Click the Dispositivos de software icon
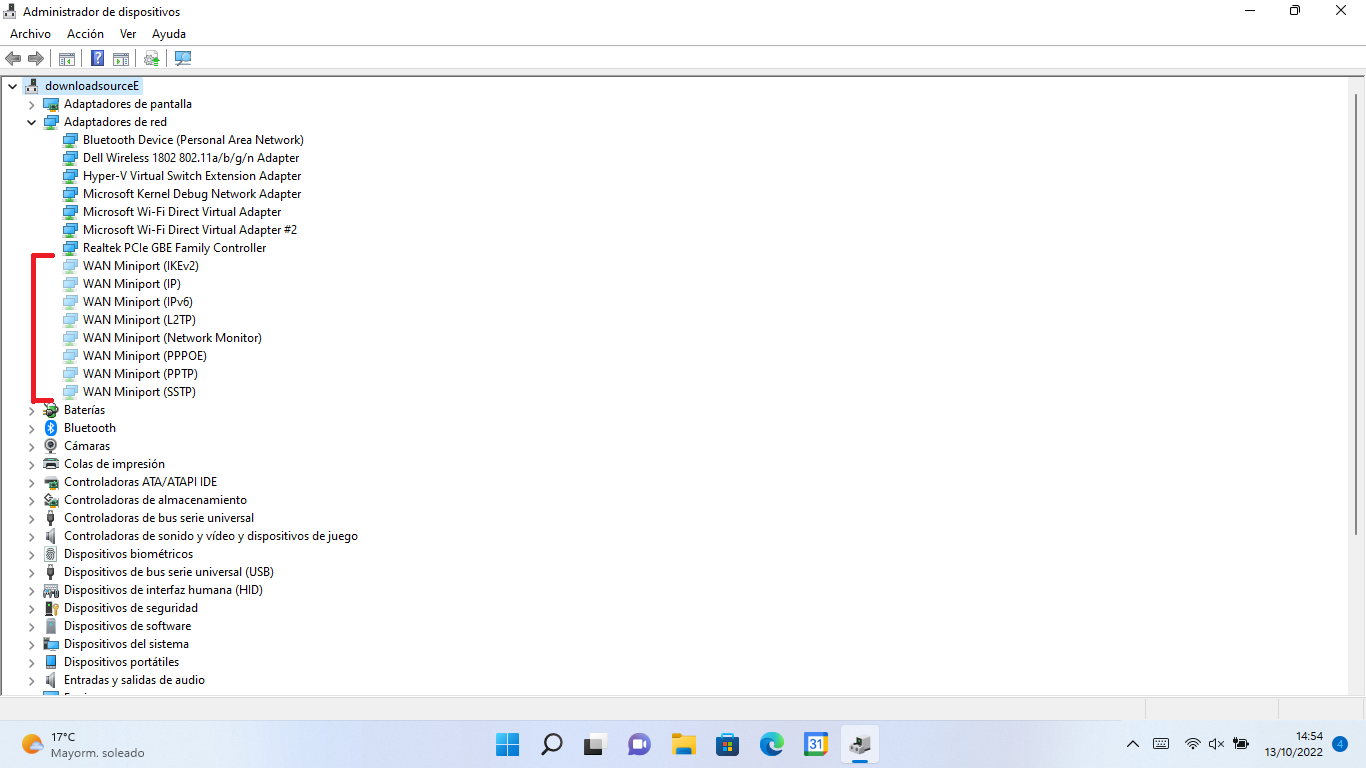 51,626
